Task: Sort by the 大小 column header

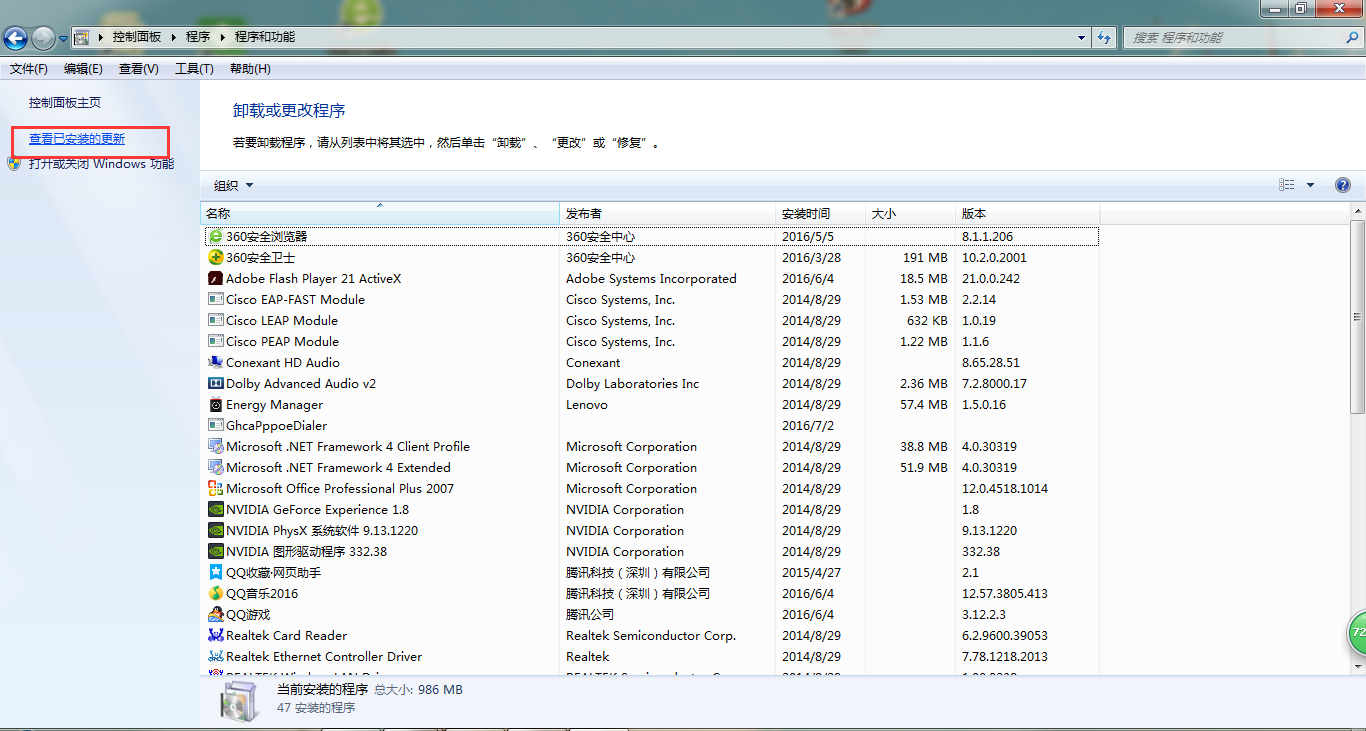Action: [x=910, y=214]
